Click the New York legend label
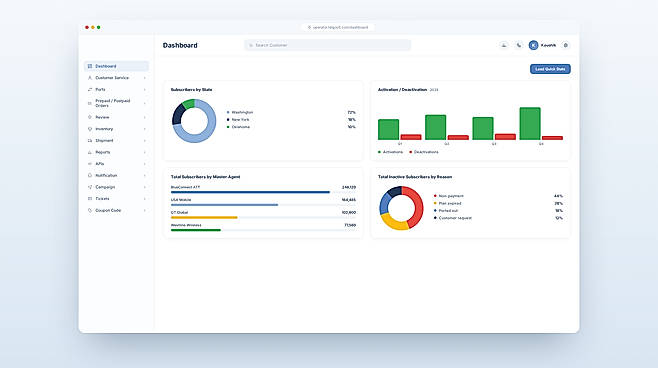This screenshot has height=368, width=658. click(240, 120)
